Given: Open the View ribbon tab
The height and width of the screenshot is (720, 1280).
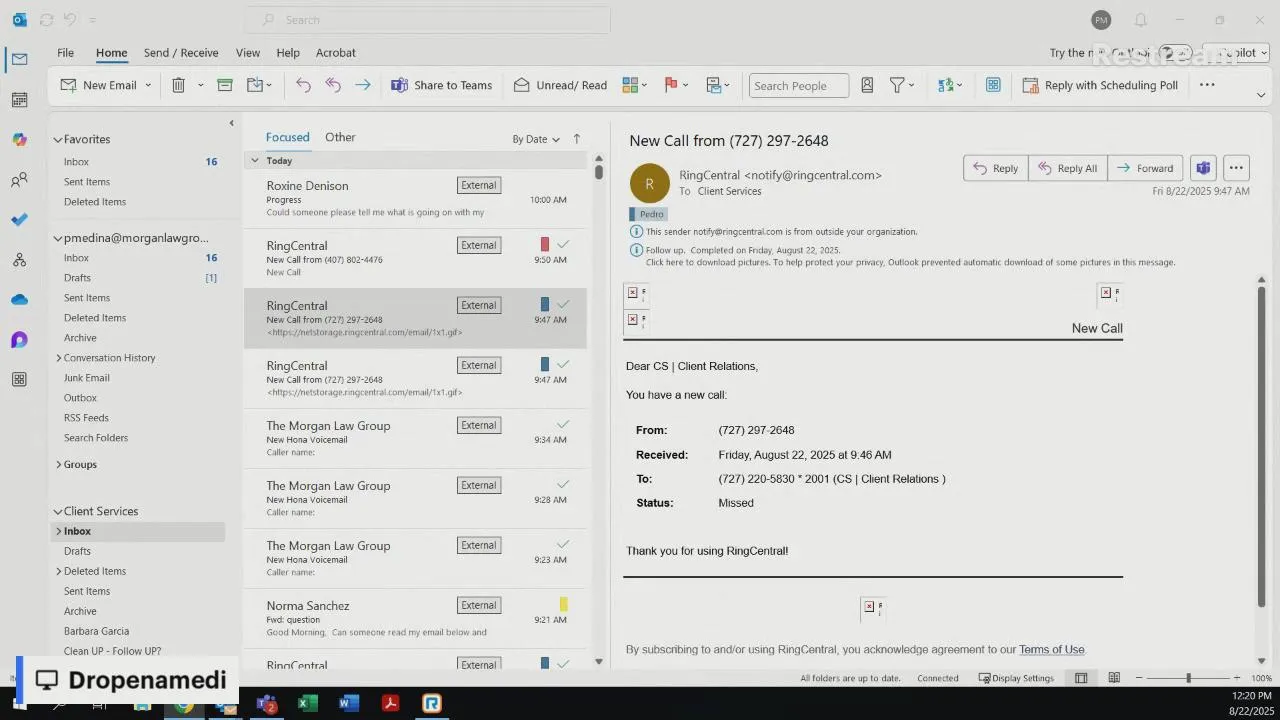Looking at the screenshot, I should tap(248, 53).
